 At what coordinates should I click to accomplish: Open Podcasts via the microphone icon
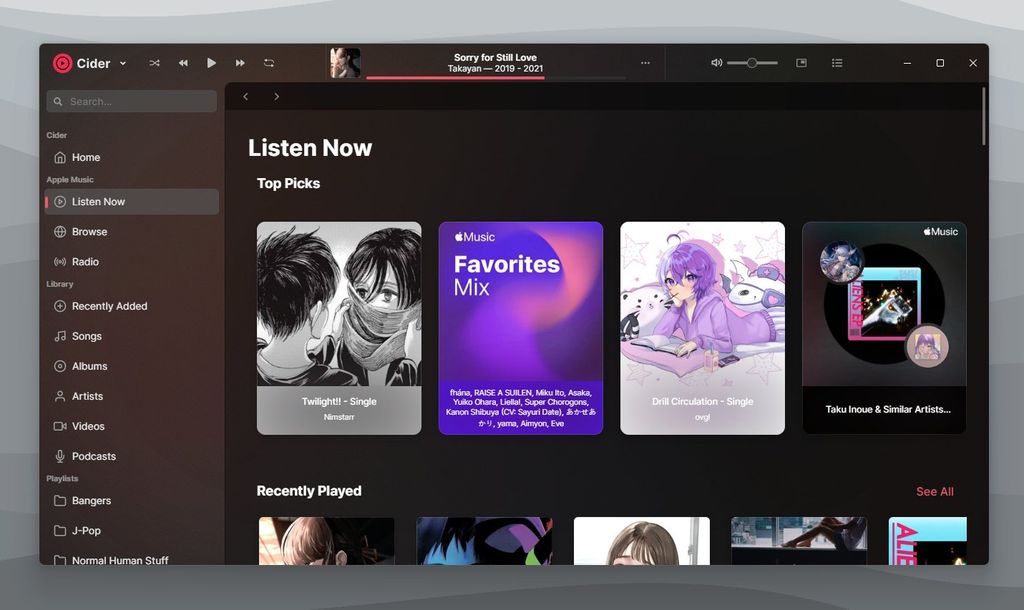coord(62,456)
